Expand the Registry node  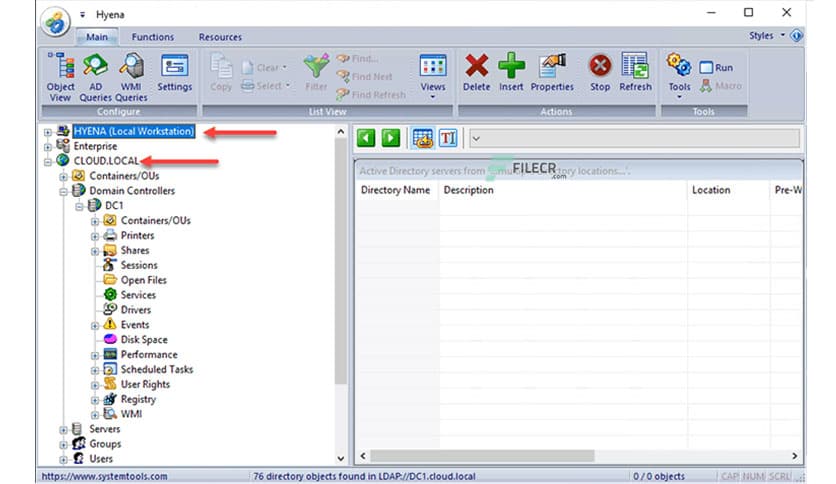coord(95,400)
